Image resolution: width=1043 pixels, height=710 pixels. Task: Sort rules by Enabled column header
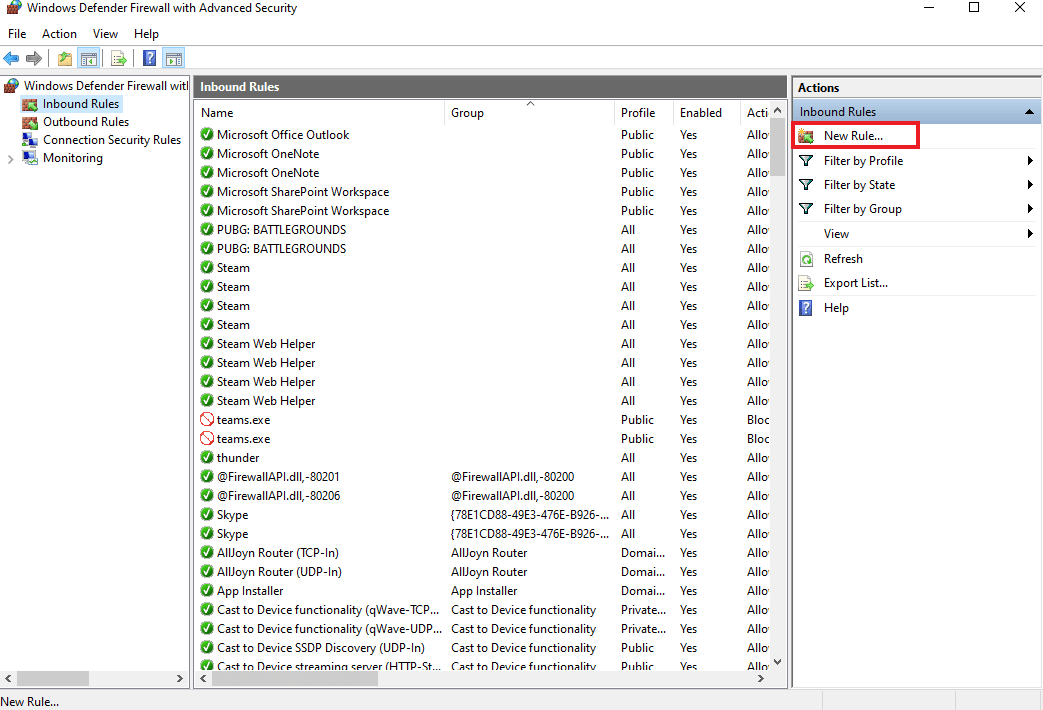click(706, 113)
